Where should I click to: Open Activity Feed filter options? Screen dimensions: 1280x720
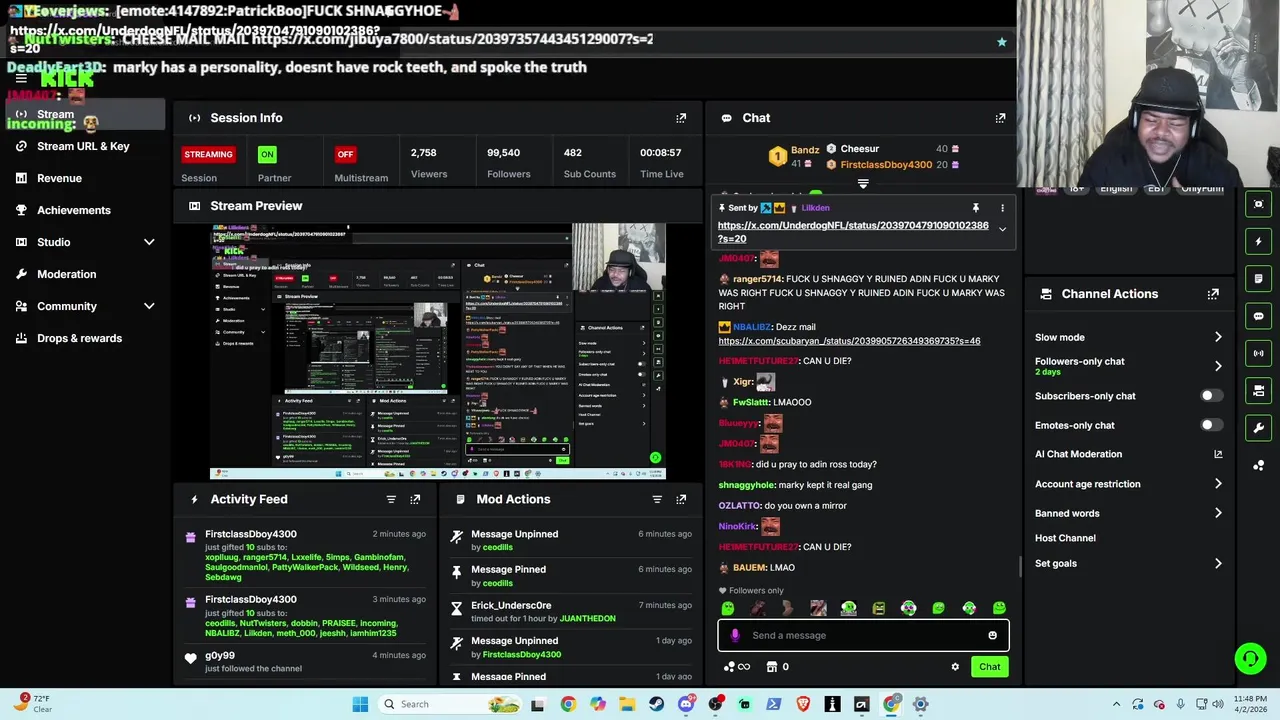[391, 499]
